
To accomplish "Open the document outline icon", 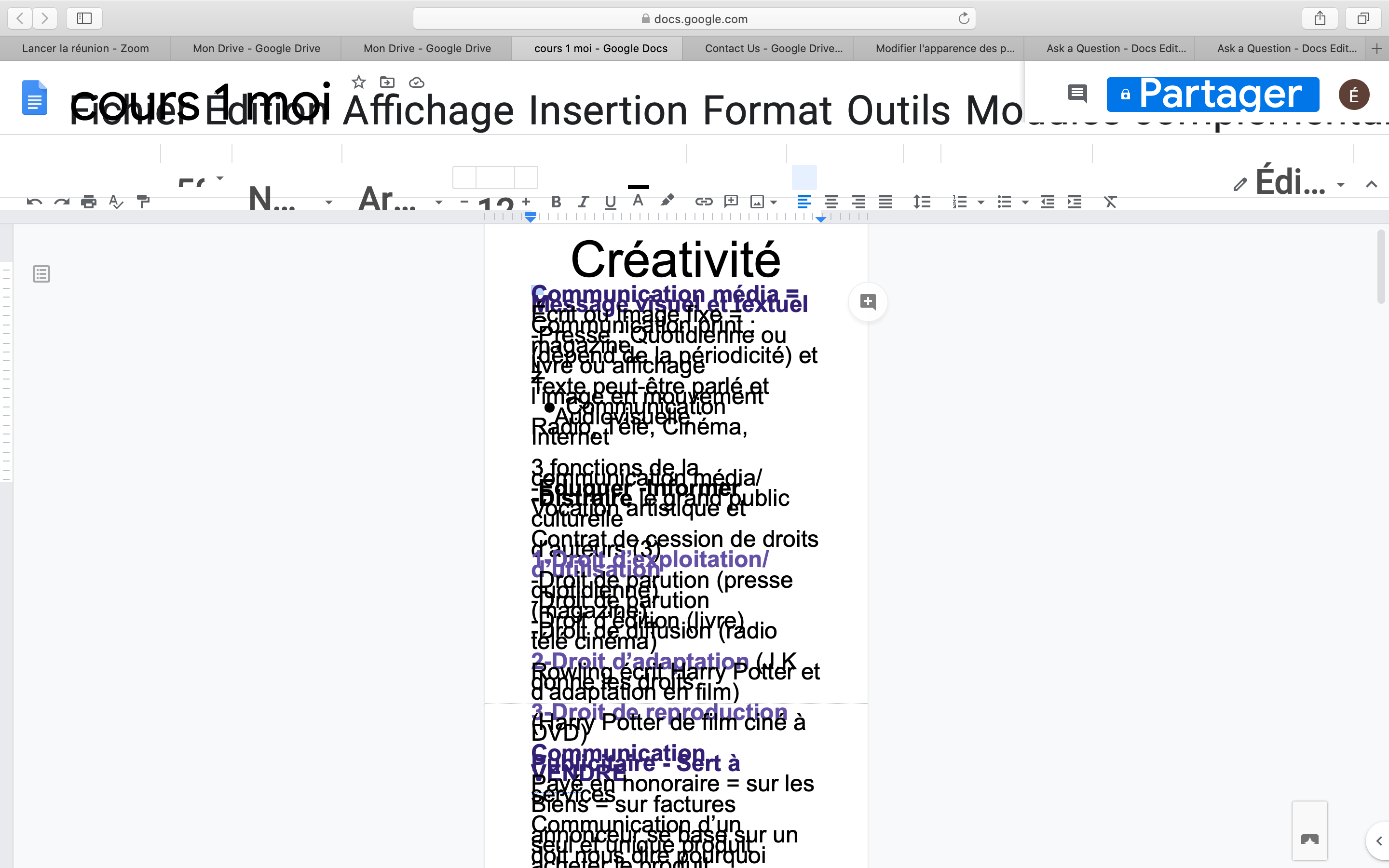I will pyautogui.click(x=41, y=274).
